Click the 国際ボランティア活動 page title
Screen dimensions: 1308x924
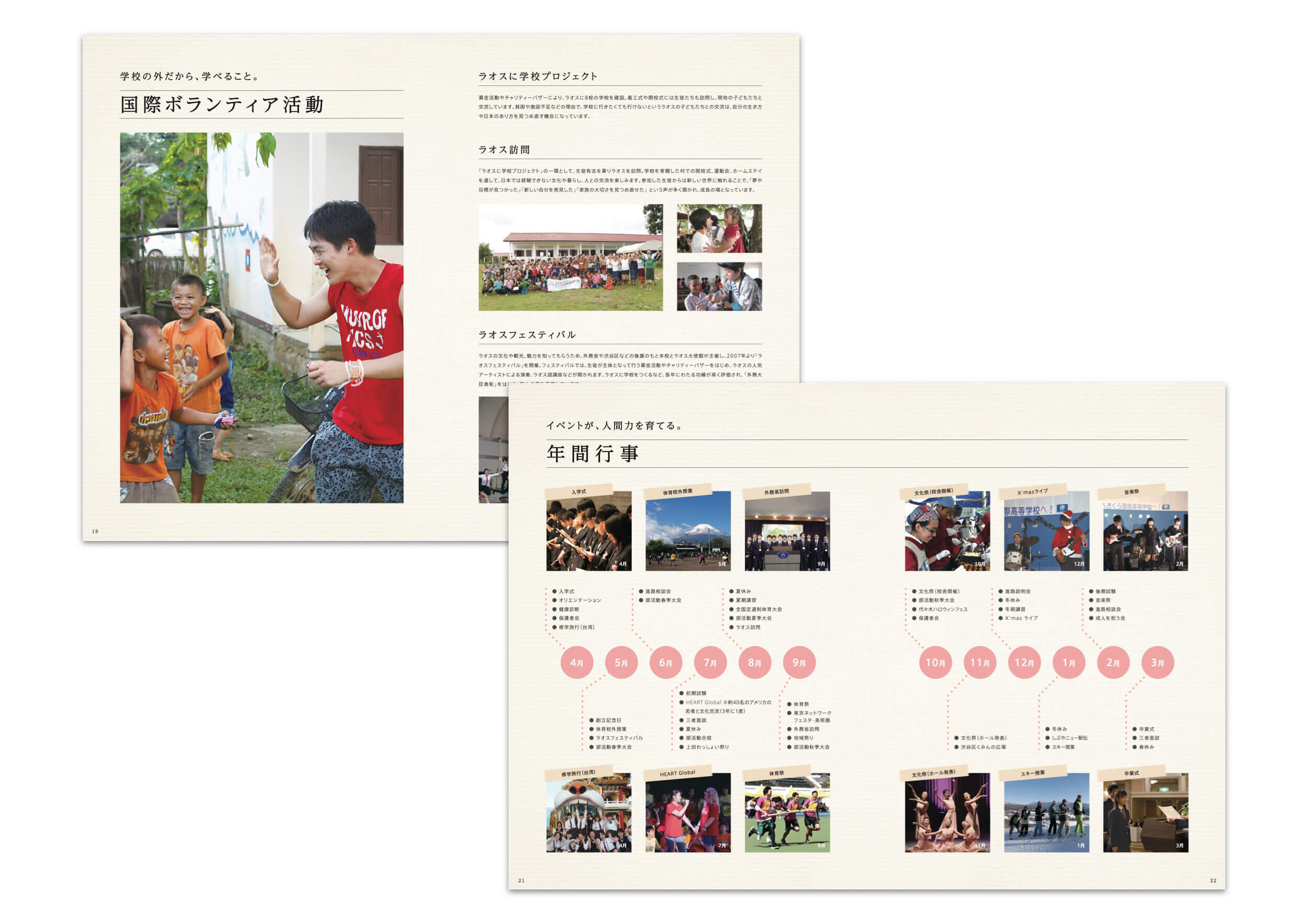pyautogui.click(x=222, y=105)
